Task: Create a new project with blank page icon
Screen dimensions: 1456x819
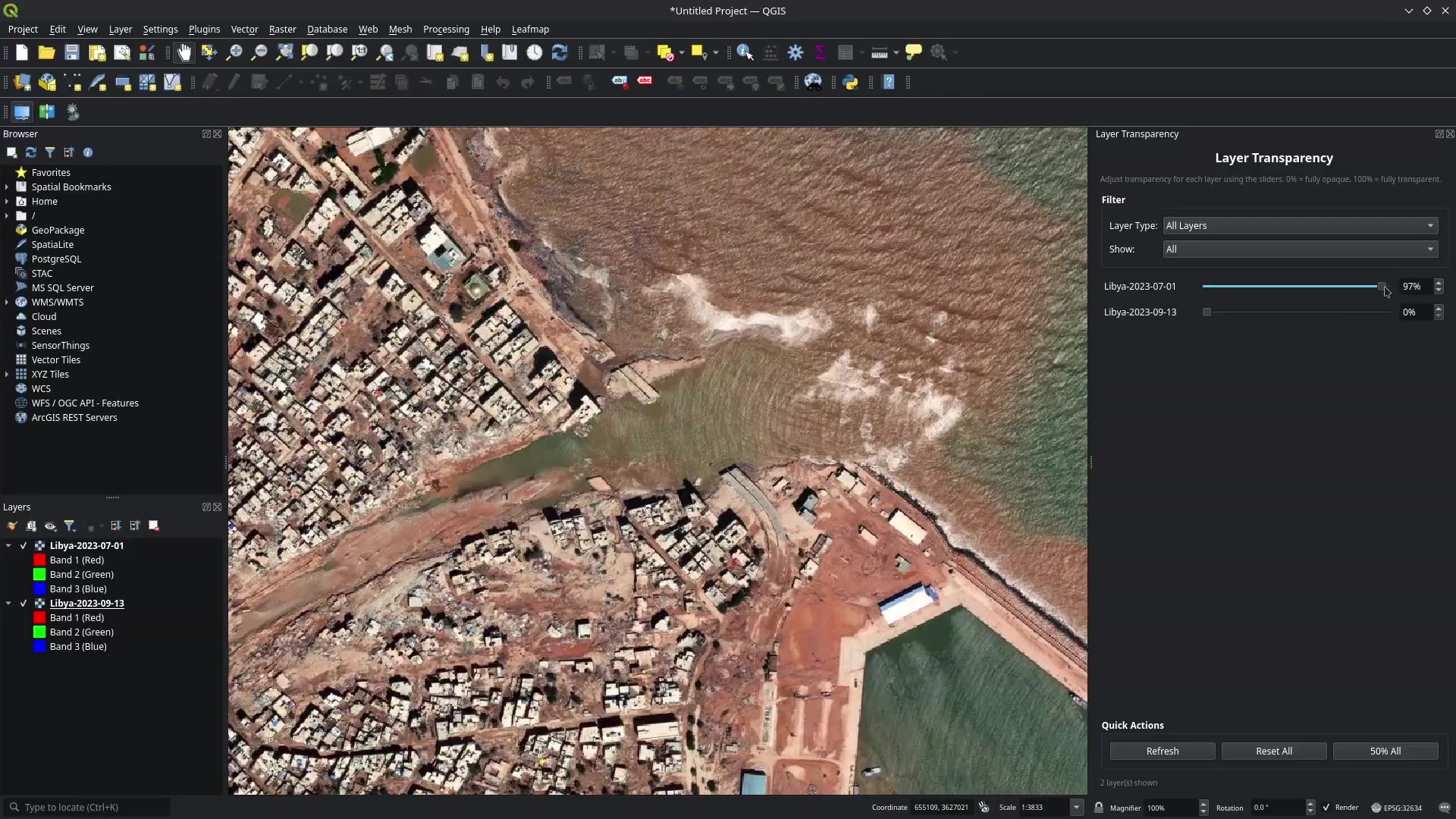Action: click(22, 52)
